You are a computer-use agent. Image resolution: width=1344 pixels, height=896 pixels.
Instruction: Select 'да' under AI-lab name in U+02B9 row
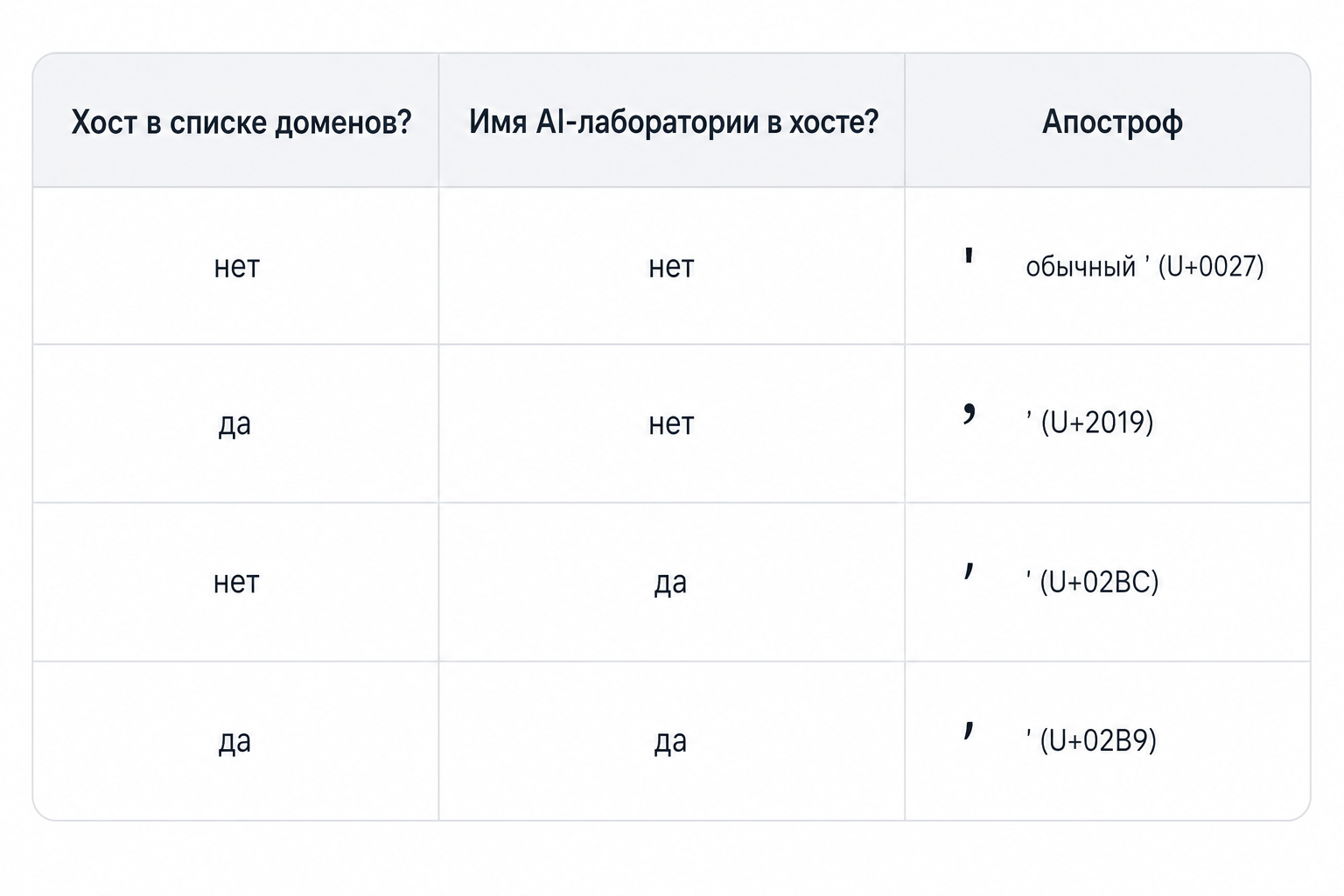670,742
